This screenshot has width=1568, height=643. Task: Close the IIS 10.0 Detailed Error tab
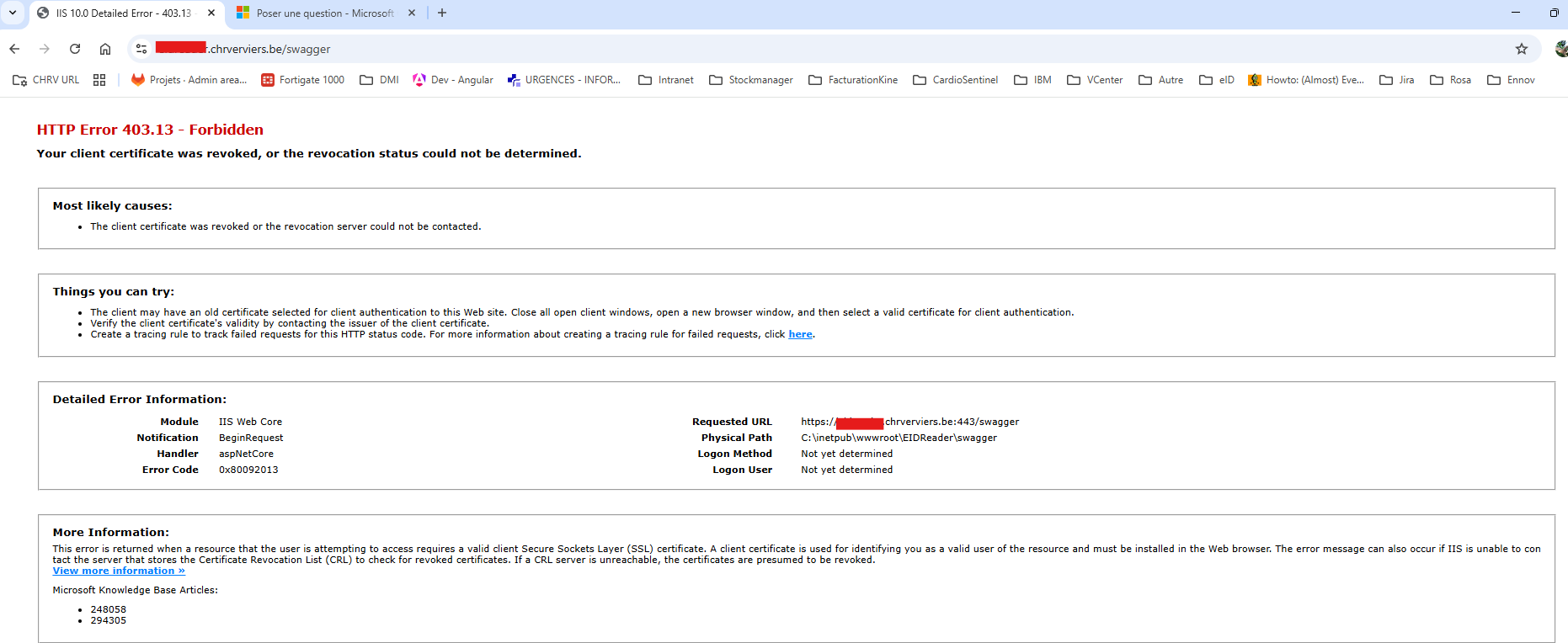coord(211,13)
